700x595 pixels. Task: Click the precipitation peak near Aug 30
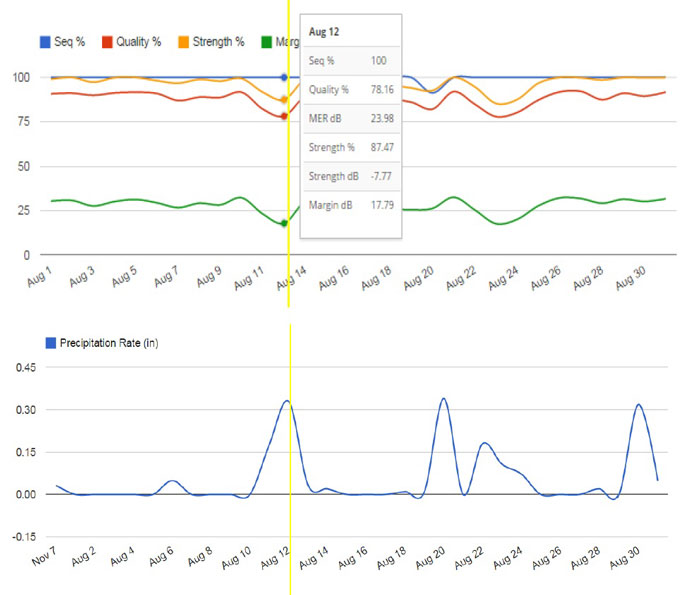pos(639,404)
